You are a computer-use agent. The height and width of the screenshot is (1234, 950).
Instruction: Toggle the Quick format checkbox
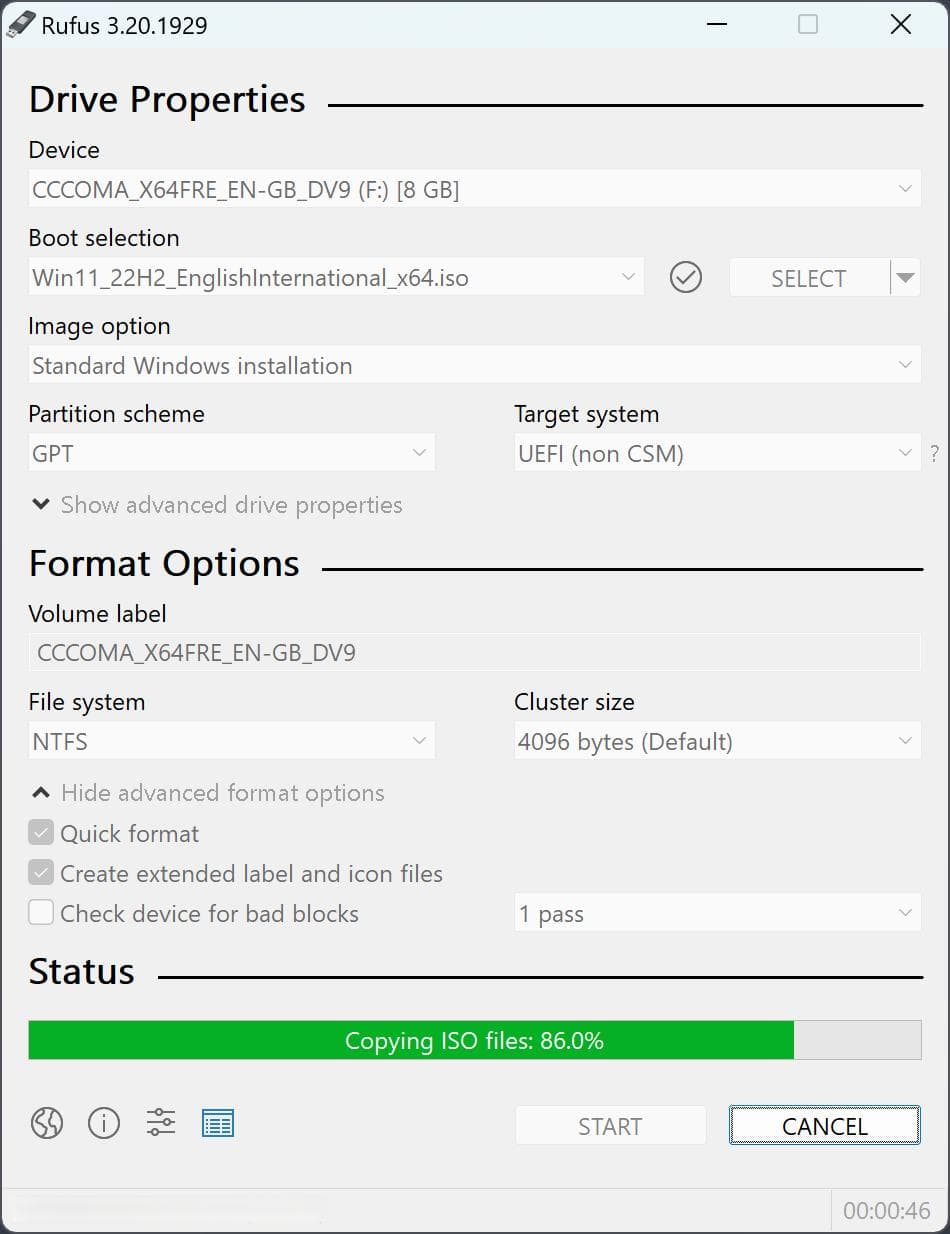[x=41, y=833]
